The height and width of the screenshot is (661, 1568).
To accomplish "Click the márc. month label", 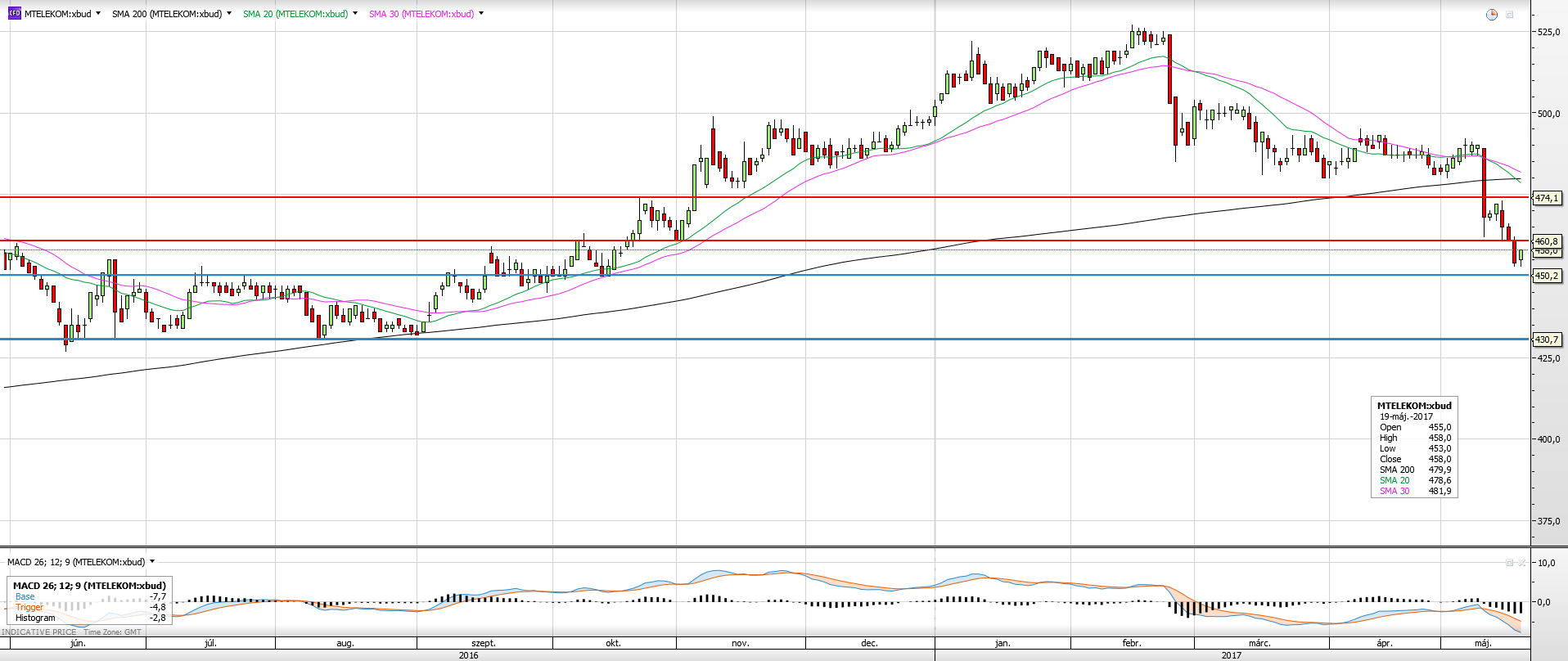I will click(1259, 643).
